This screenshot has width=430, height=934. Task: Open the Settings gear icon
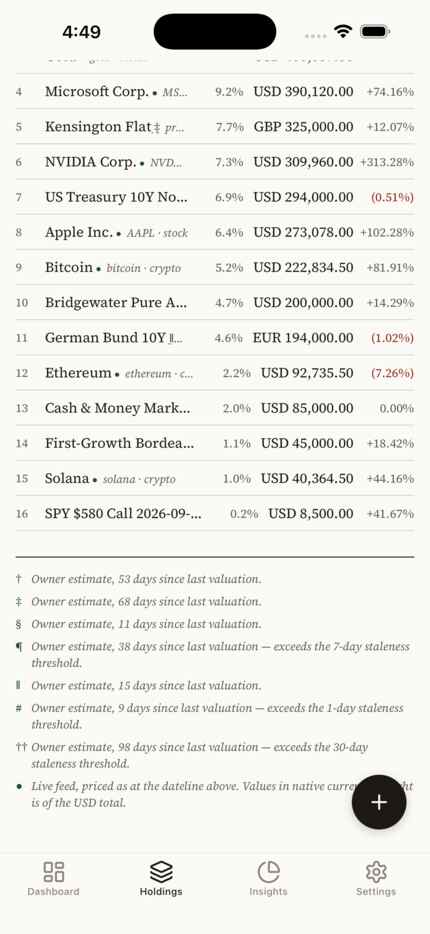[x=376, y=871]
